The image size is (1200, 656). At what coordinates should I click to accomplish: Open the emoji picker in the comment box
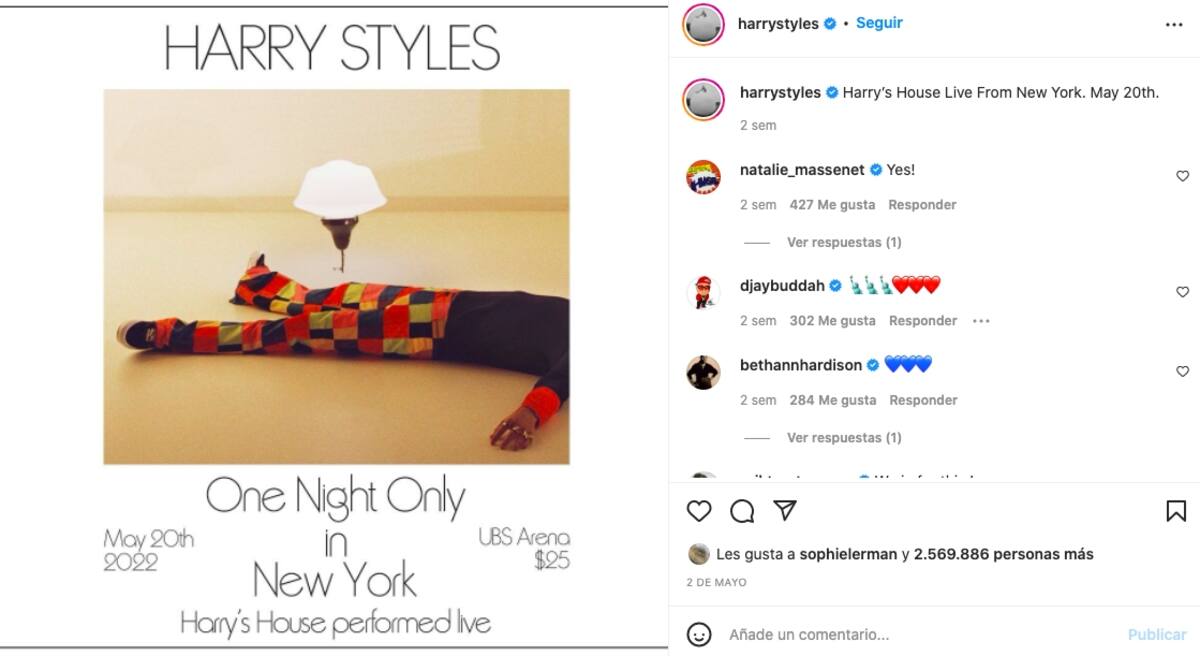click(x=700, y=634)
